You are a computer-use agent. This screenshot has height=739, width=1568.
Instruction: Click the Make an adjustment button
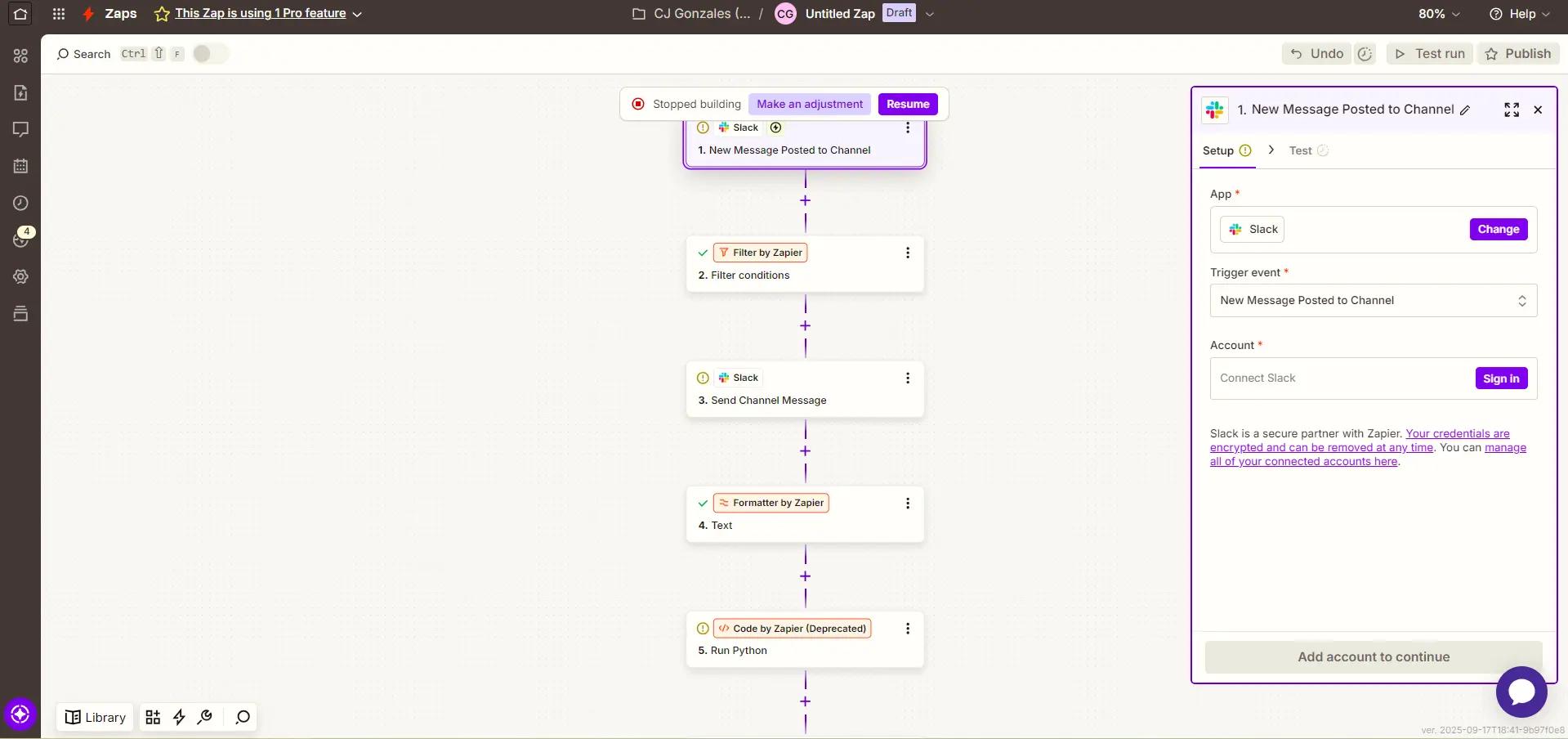click(810, 104)
